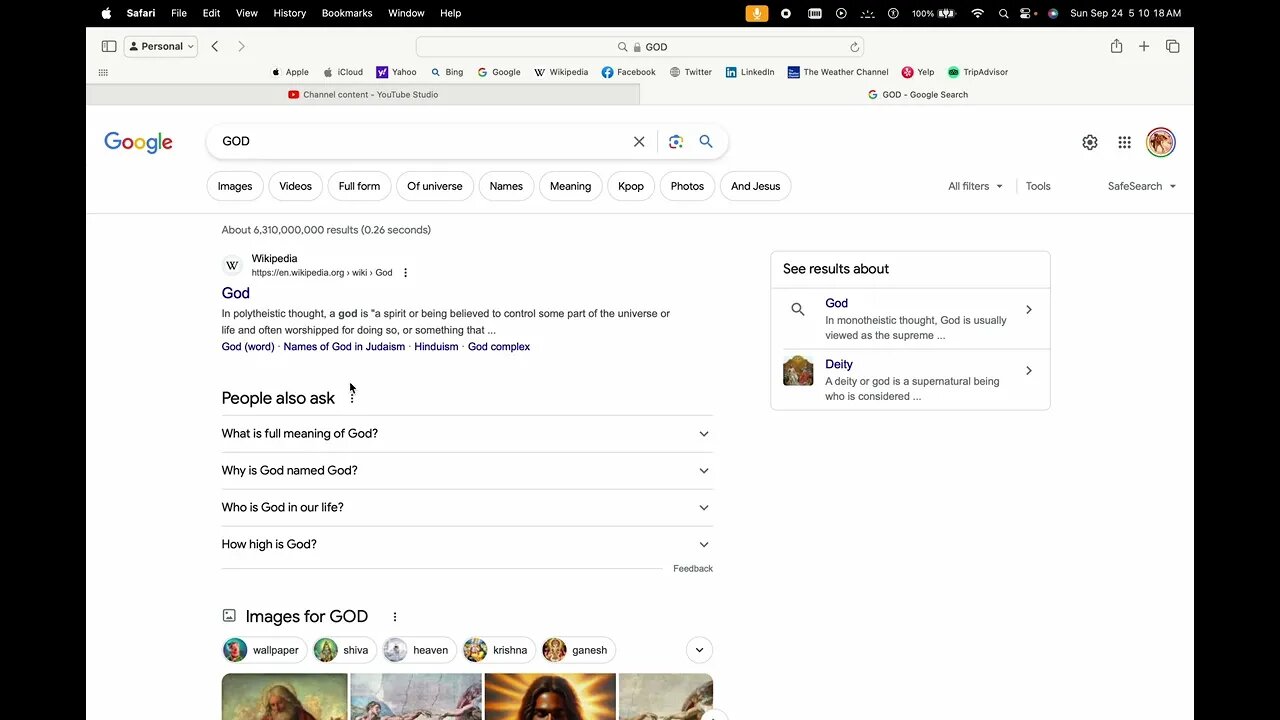Go back with the Safari back arrow
Viewport: 1280px width, 720px height.
point(215,46)
